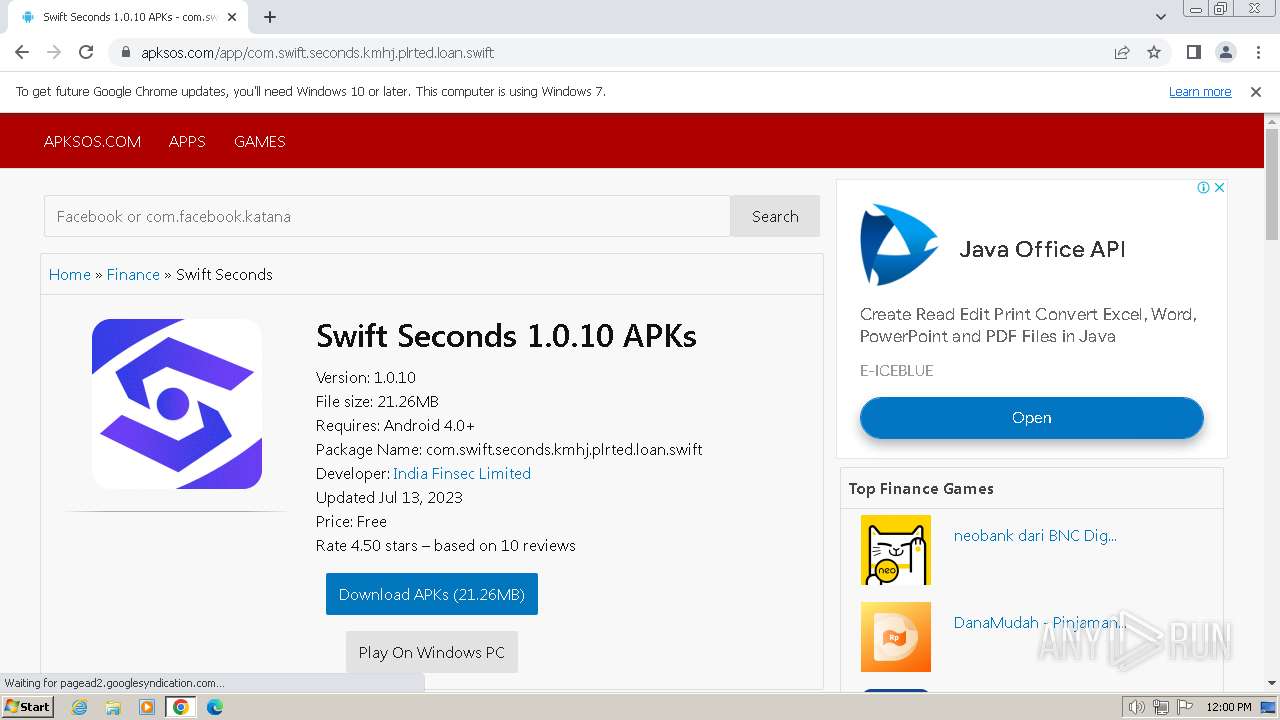1280x720 pixels.
Task: Click the 12:00 PM system clock
Action: click(1229, 707)
